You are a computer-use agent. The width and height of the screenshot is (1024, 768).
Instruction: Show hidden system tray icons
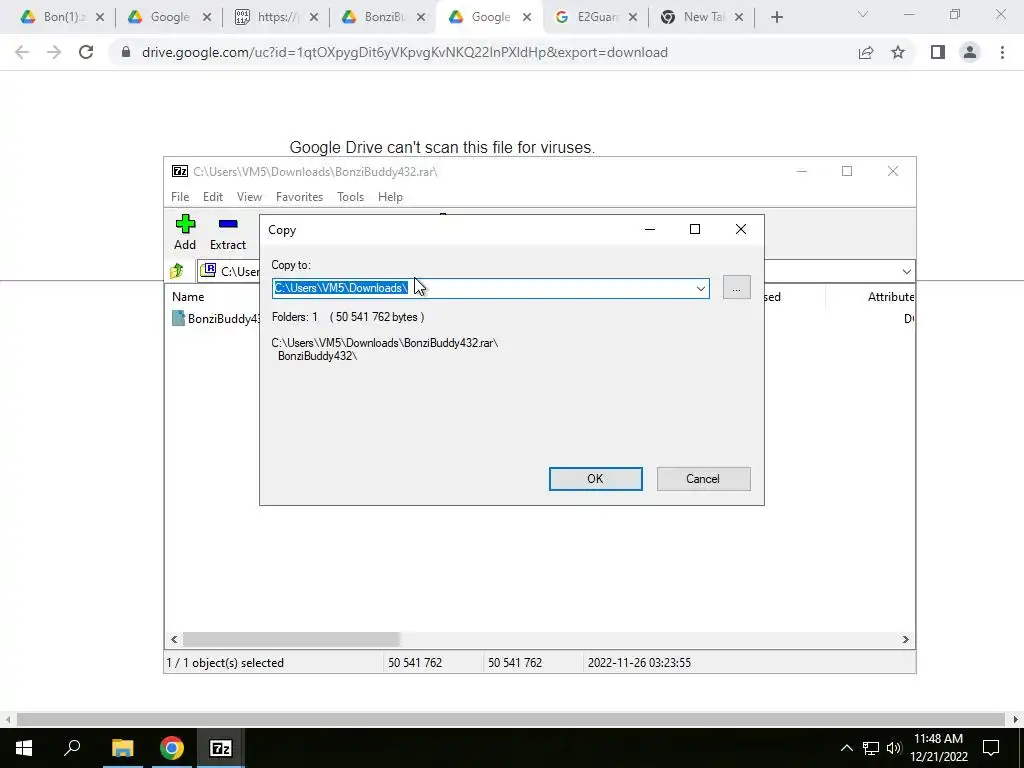(x=846, y=748)
